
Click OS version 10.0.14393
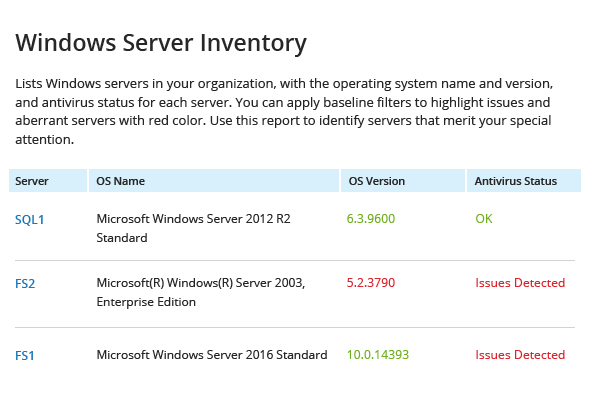pyautogui.click(x=377, y=355)
